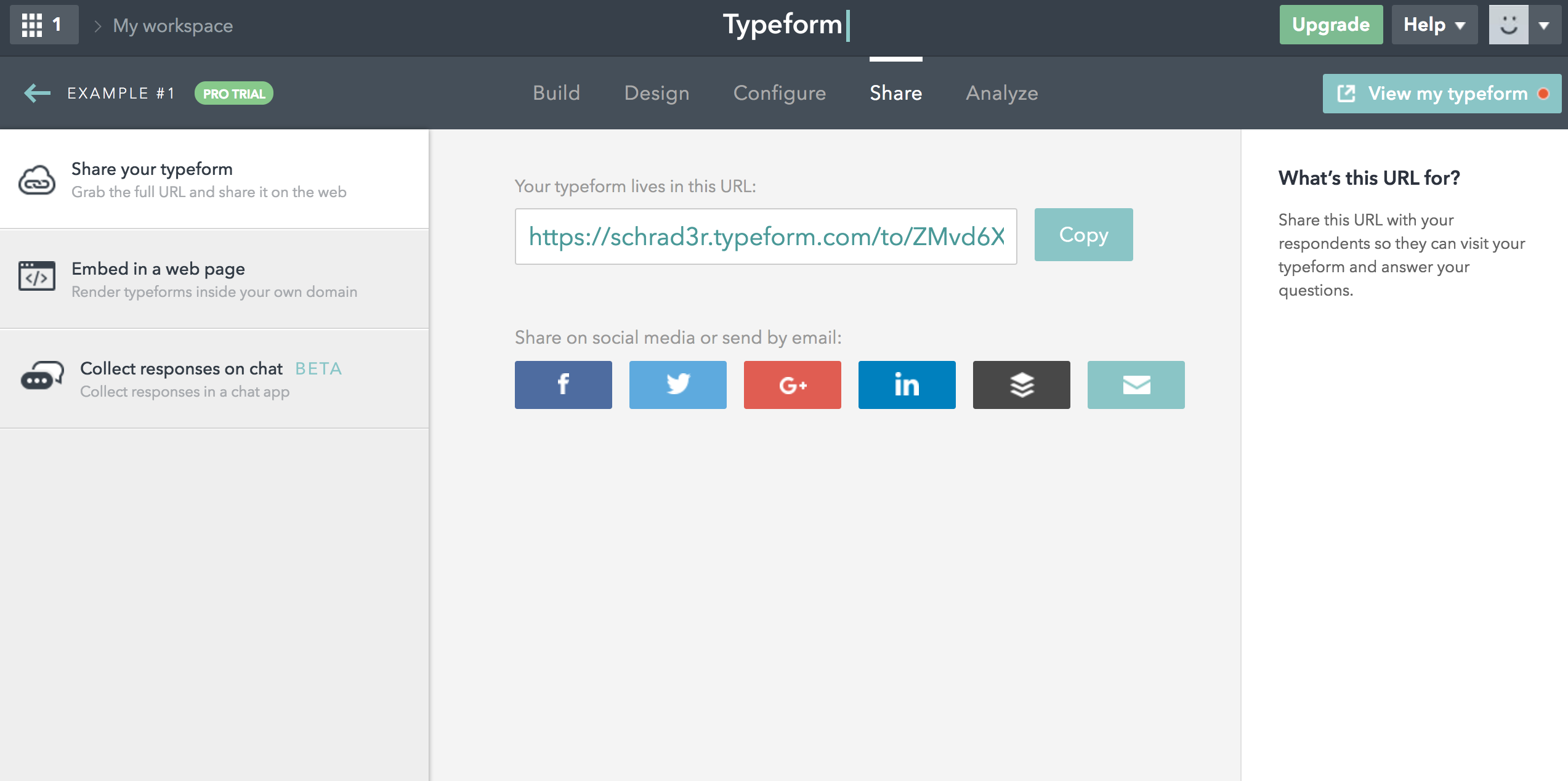Image resolution: width=1568 pixels, height=781 pixels.
Task: Click View my typeform button
Action: point(1442,94)
